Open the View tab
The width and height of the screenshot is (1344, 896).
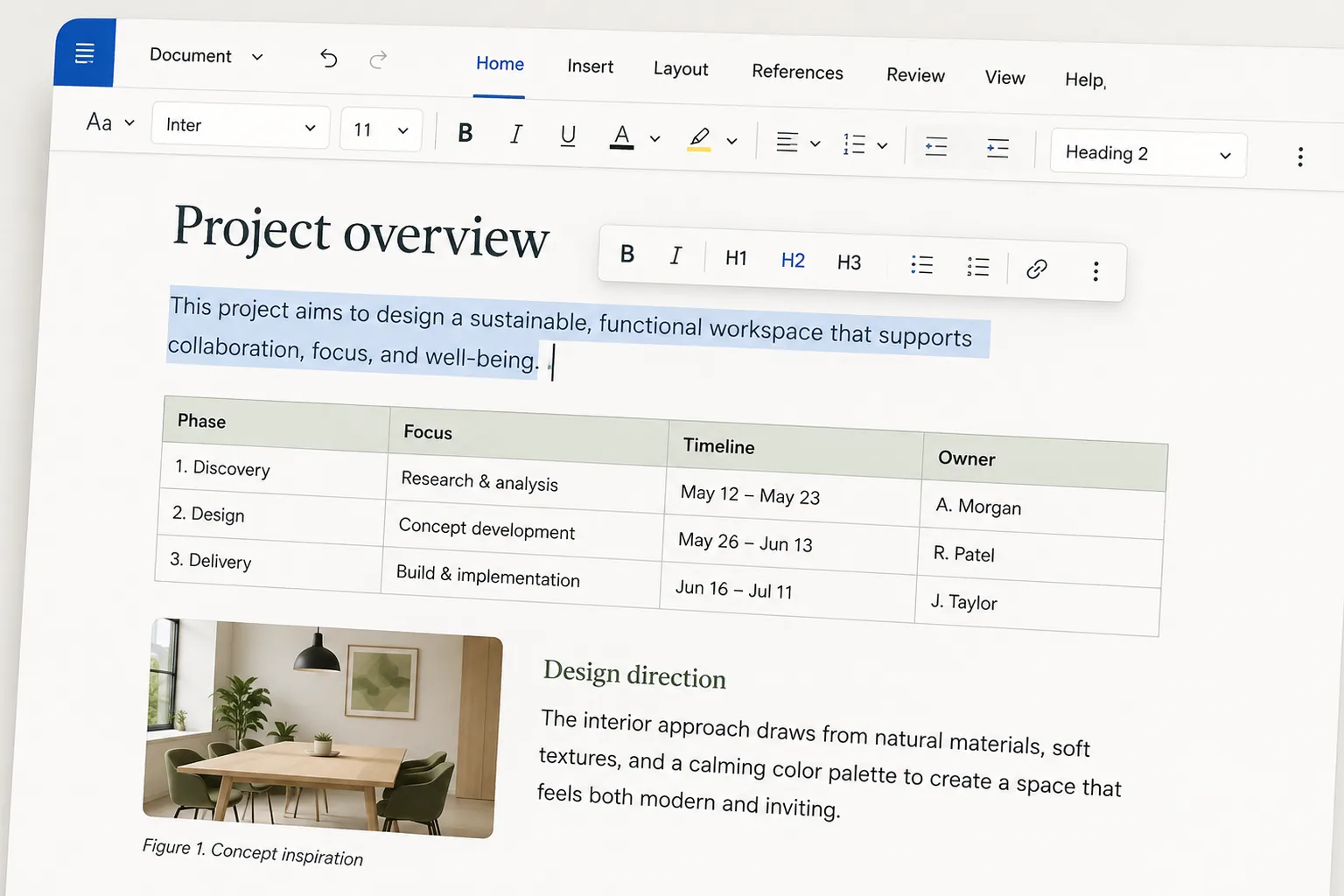[x=1004, y=78]
